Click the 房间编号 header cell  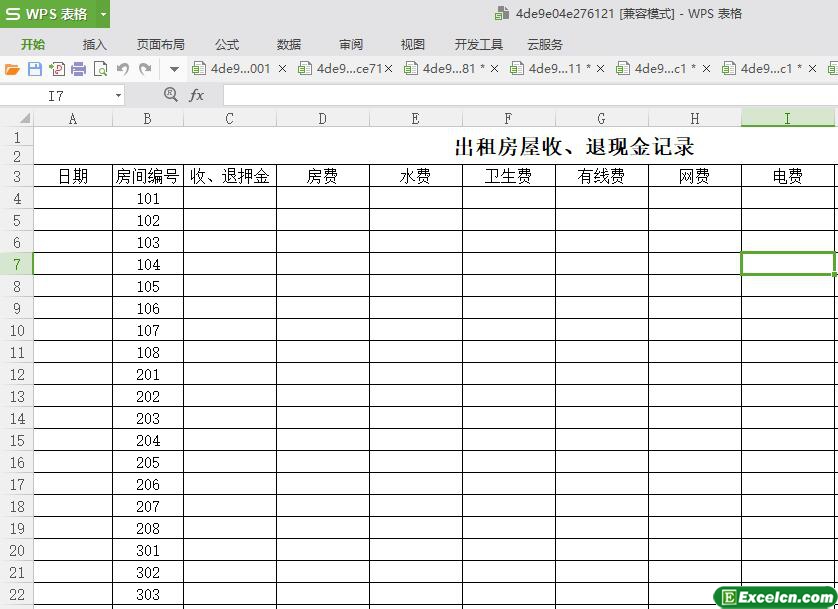coord(148,176)
